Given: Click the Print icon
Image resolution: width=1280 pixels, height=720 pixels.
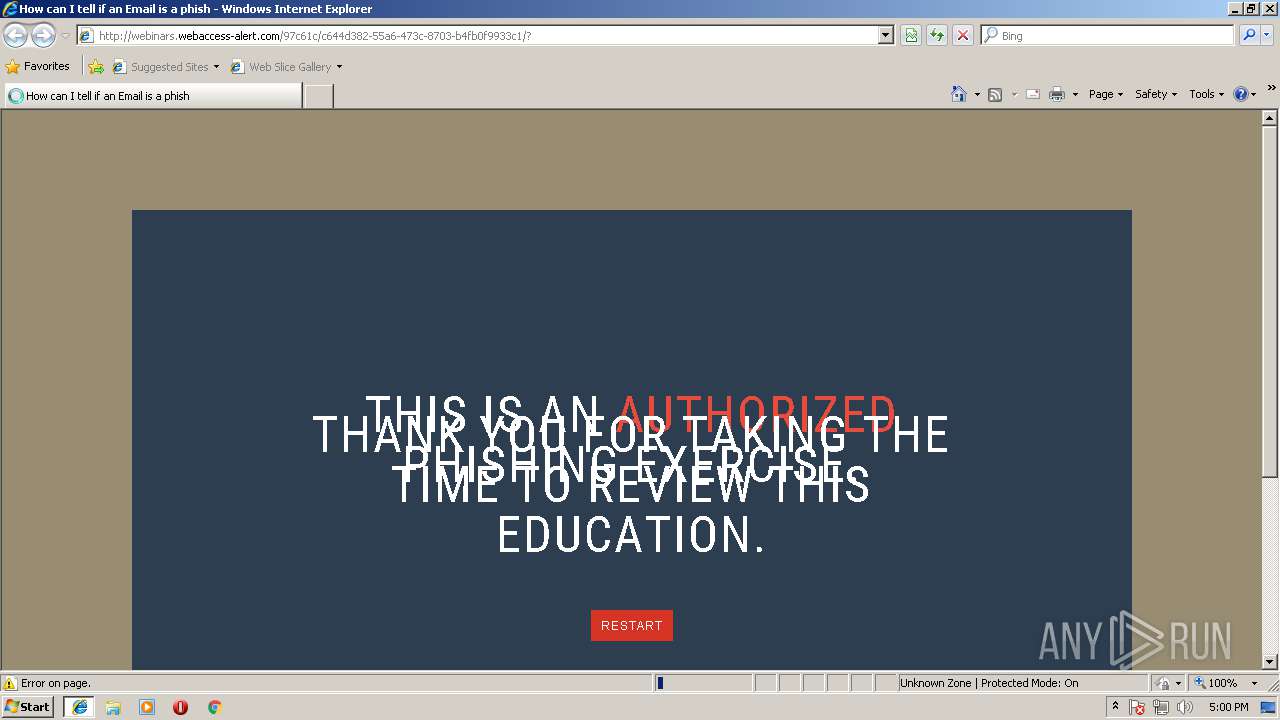Looking at the screenshot, I should pos(1057,94).
